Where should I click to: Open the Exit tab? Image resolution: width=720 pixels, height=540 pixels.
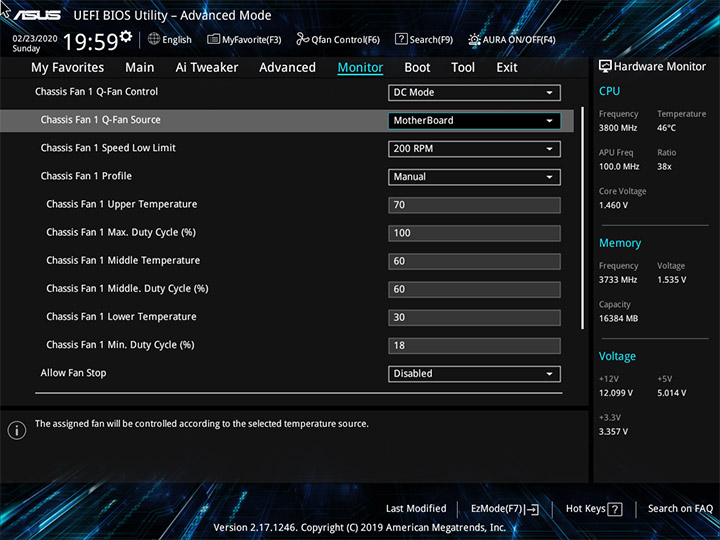(x=507, y=68)
